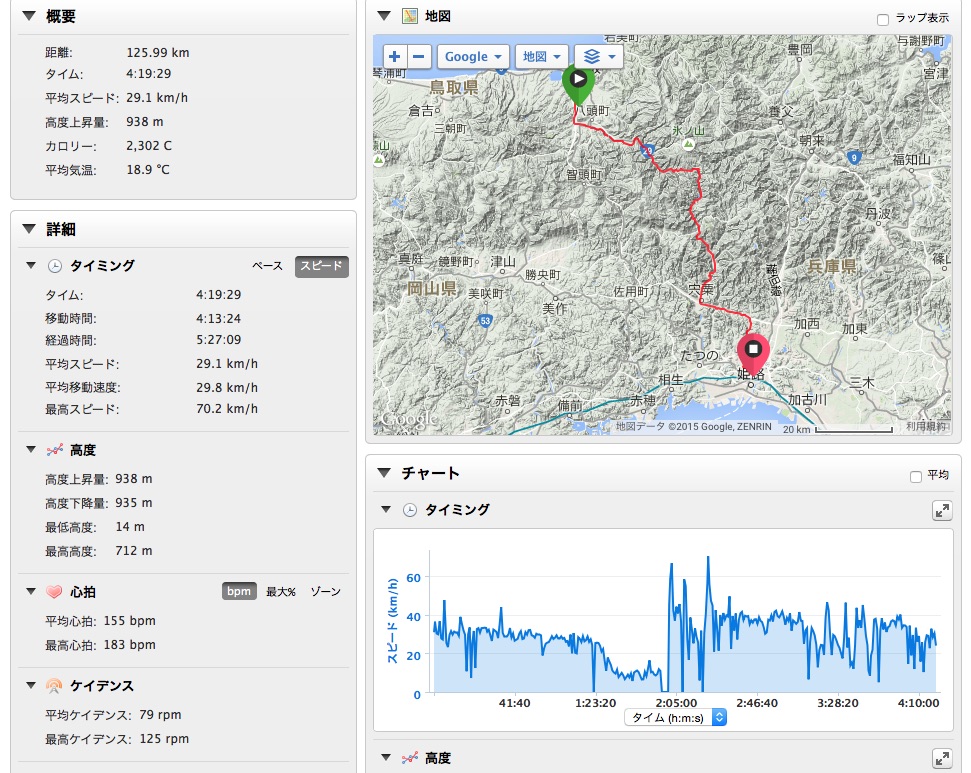
Task: Tick the 平均 checkbox in charts
Action: pos(916,477)
